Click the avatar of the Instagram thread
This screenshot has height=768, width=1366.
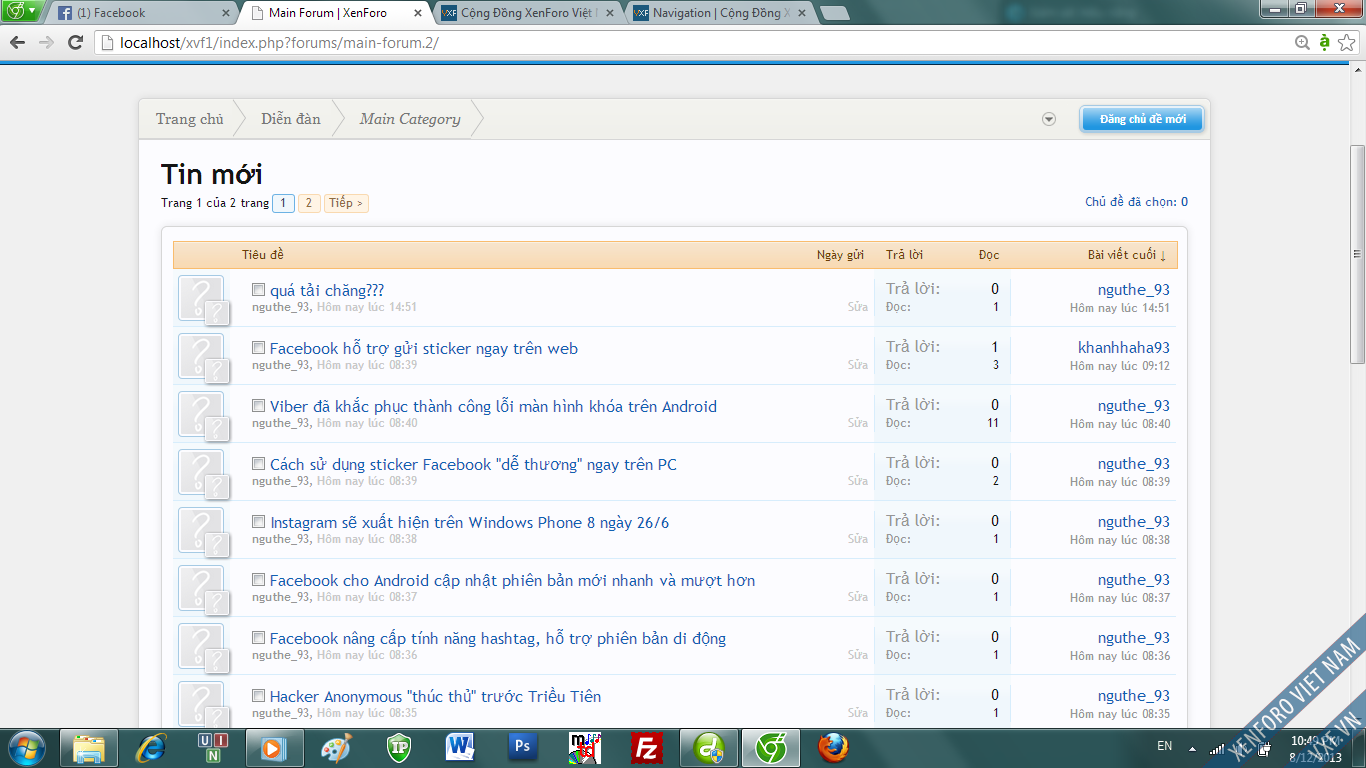point(201,531)
